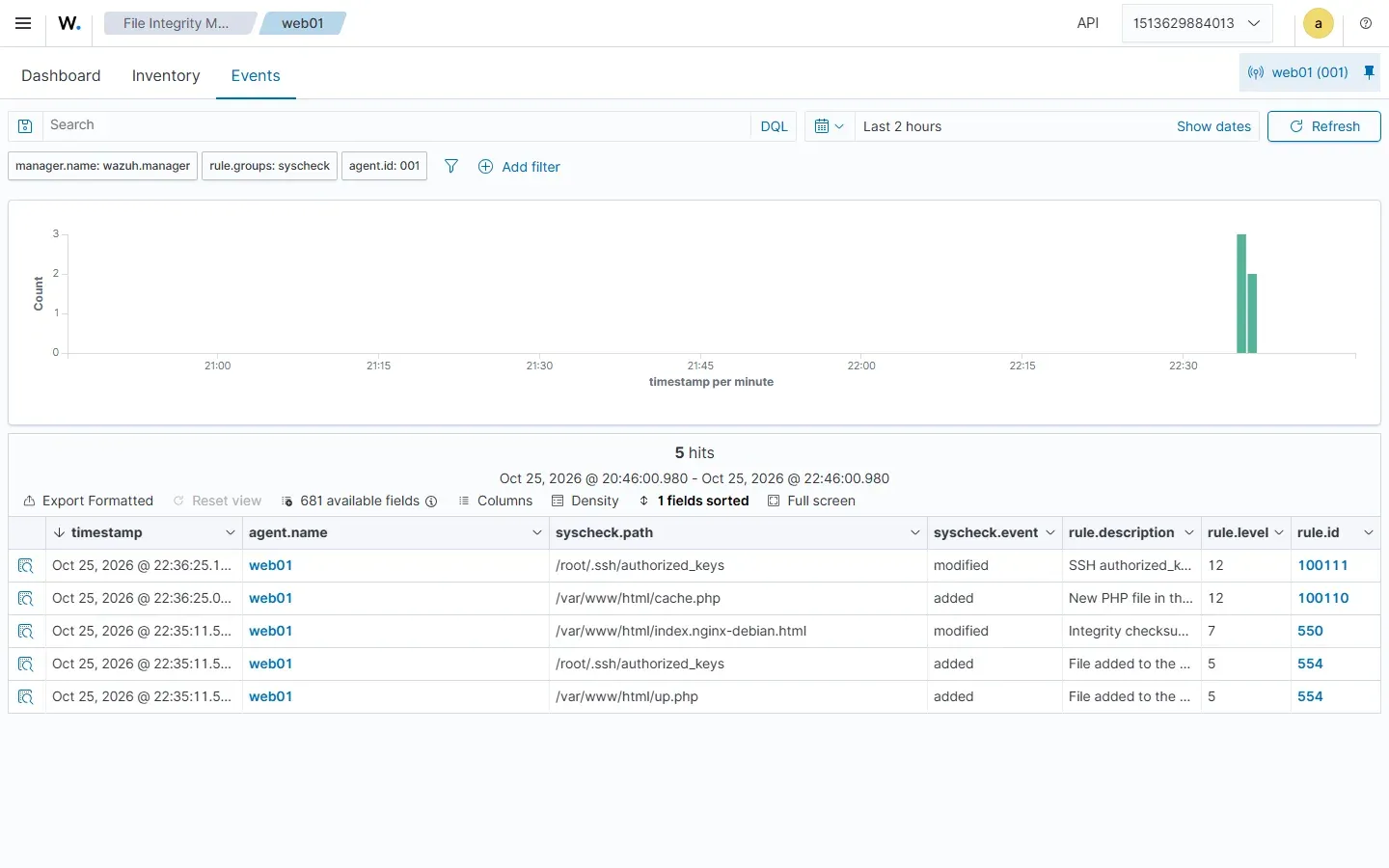Open the saved queries icon
The image size is (1389, 868).
point(25,126)
